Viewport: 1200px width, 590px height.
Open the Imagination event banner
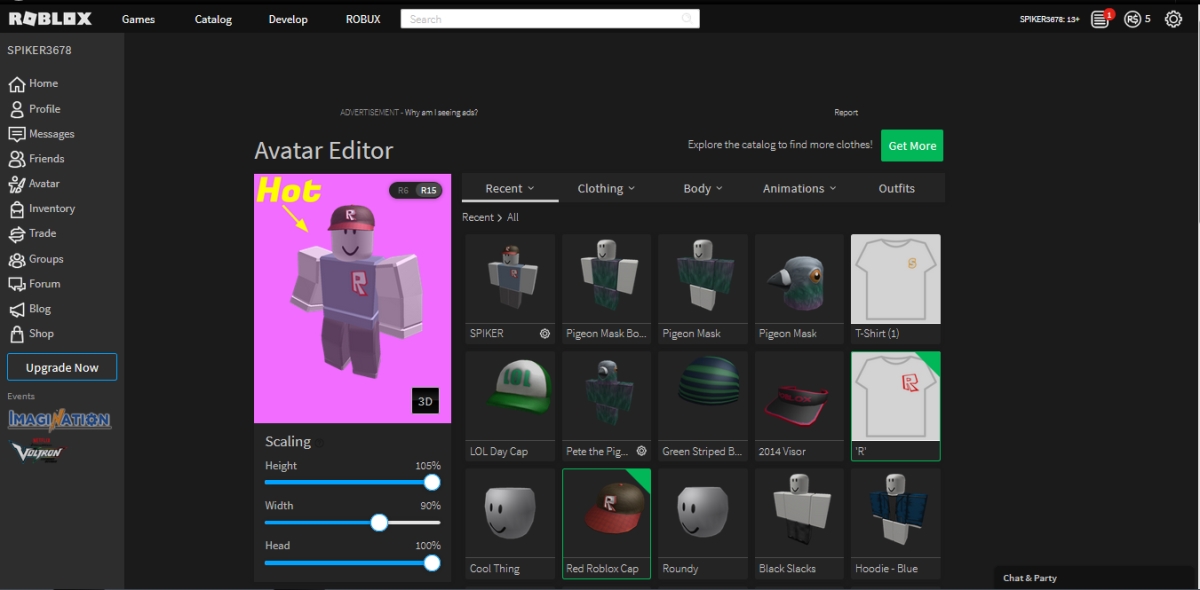[x=60, y=420]
